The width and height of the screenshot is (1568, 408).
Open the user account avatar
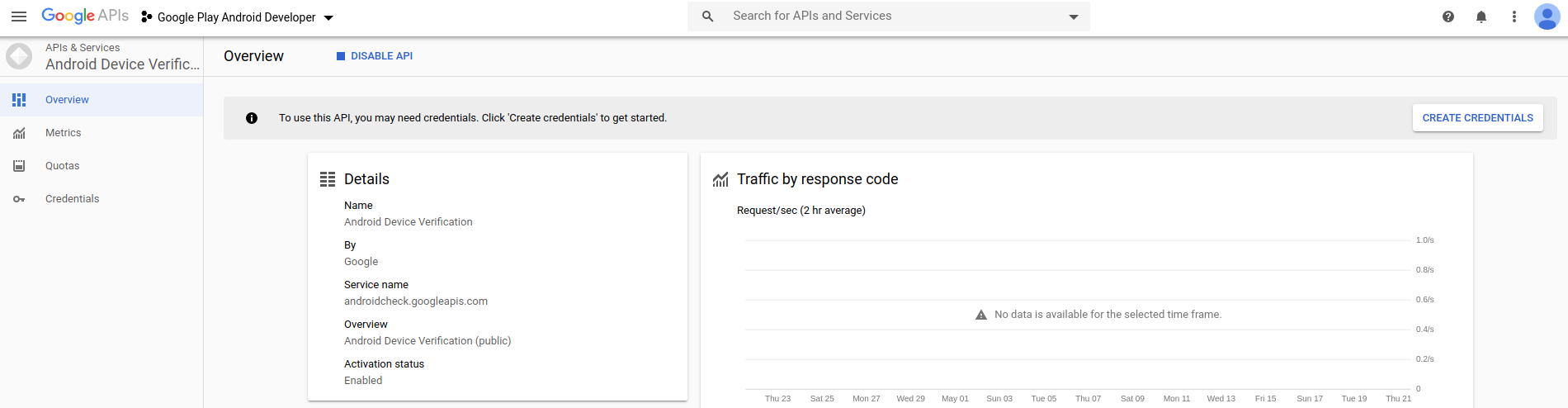[x=1546, y=17]
